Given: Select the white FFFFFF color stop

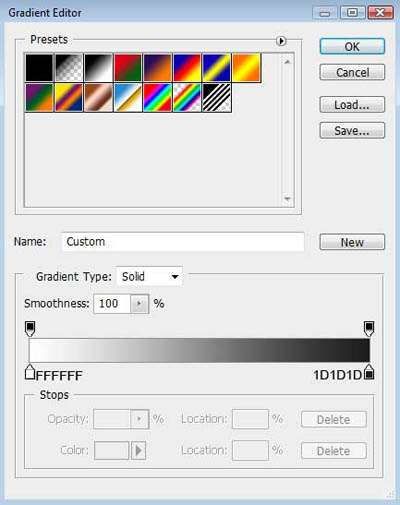Looking at the screenshot, I should (x=30, y=372).
